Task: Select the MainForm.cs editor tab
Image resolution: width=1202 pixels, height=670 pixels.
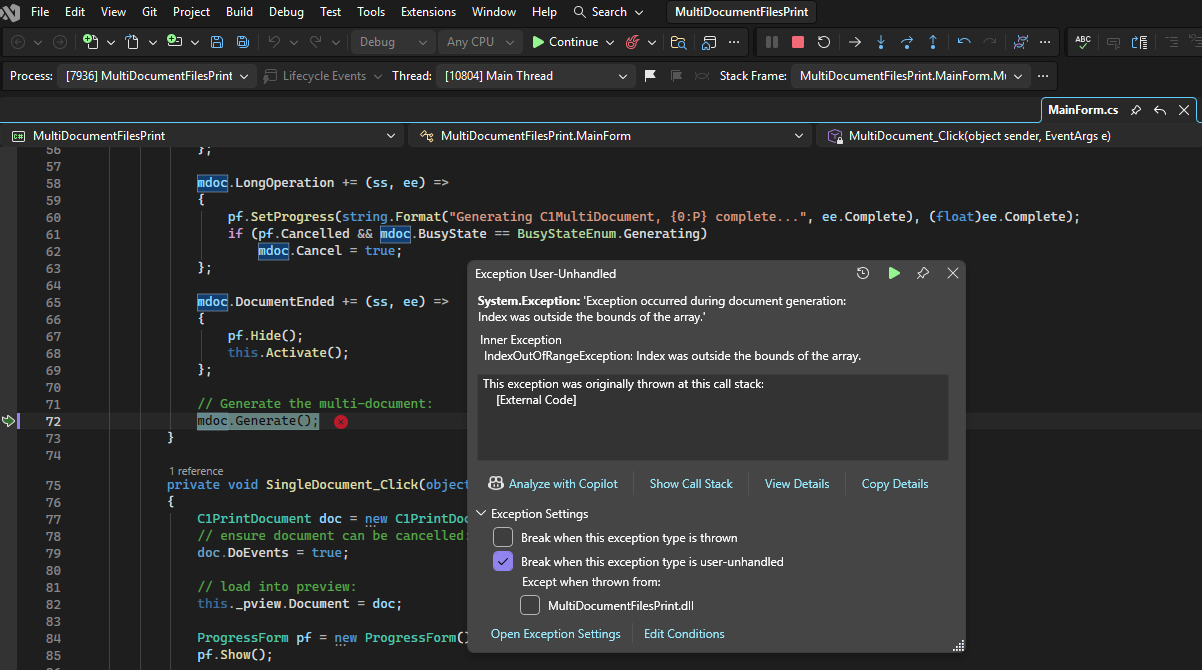Action: [x=1082, y=110]
